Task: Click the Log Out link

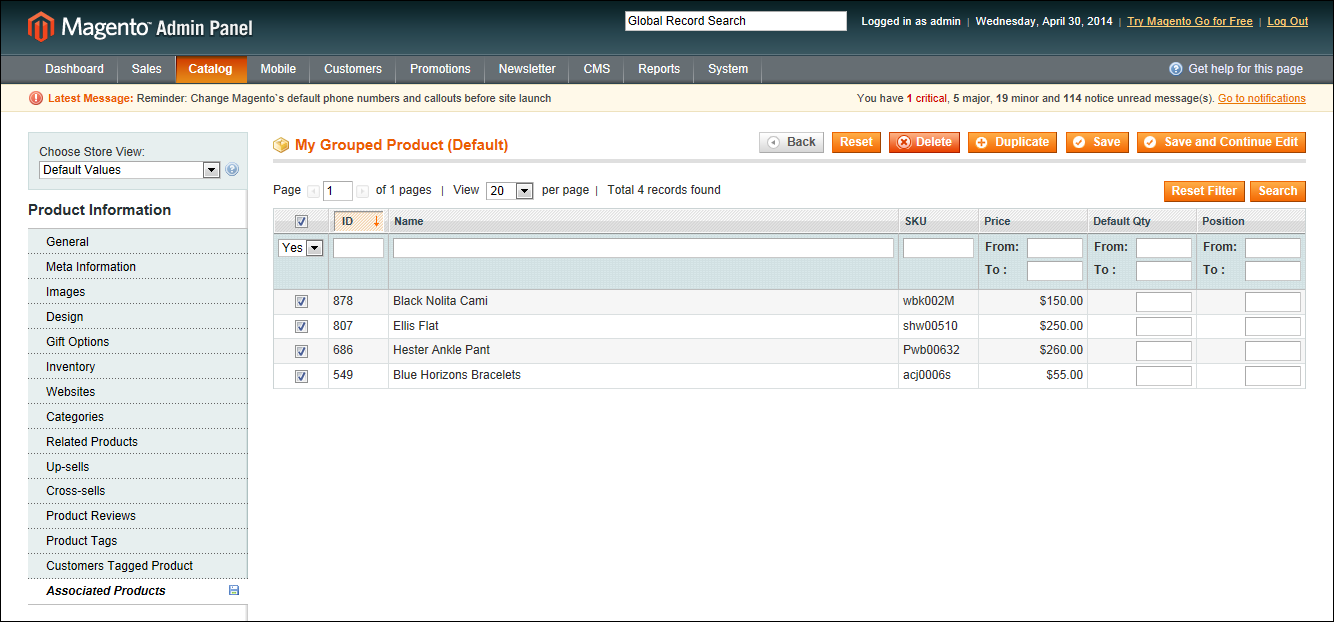Action: point(1288,21)
